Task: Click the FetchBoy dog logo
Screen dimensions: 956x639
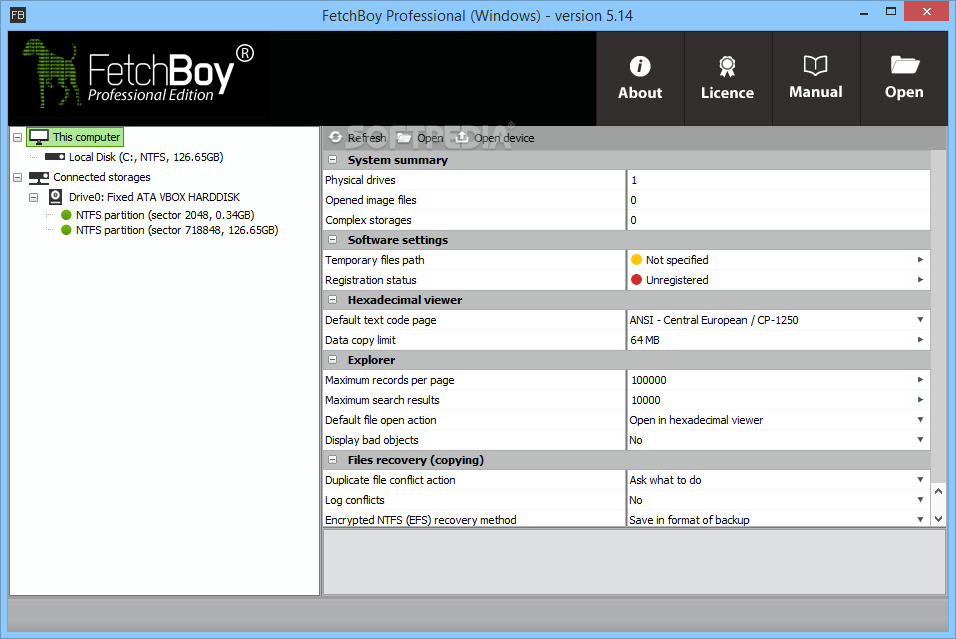Action: coord(52,73)
